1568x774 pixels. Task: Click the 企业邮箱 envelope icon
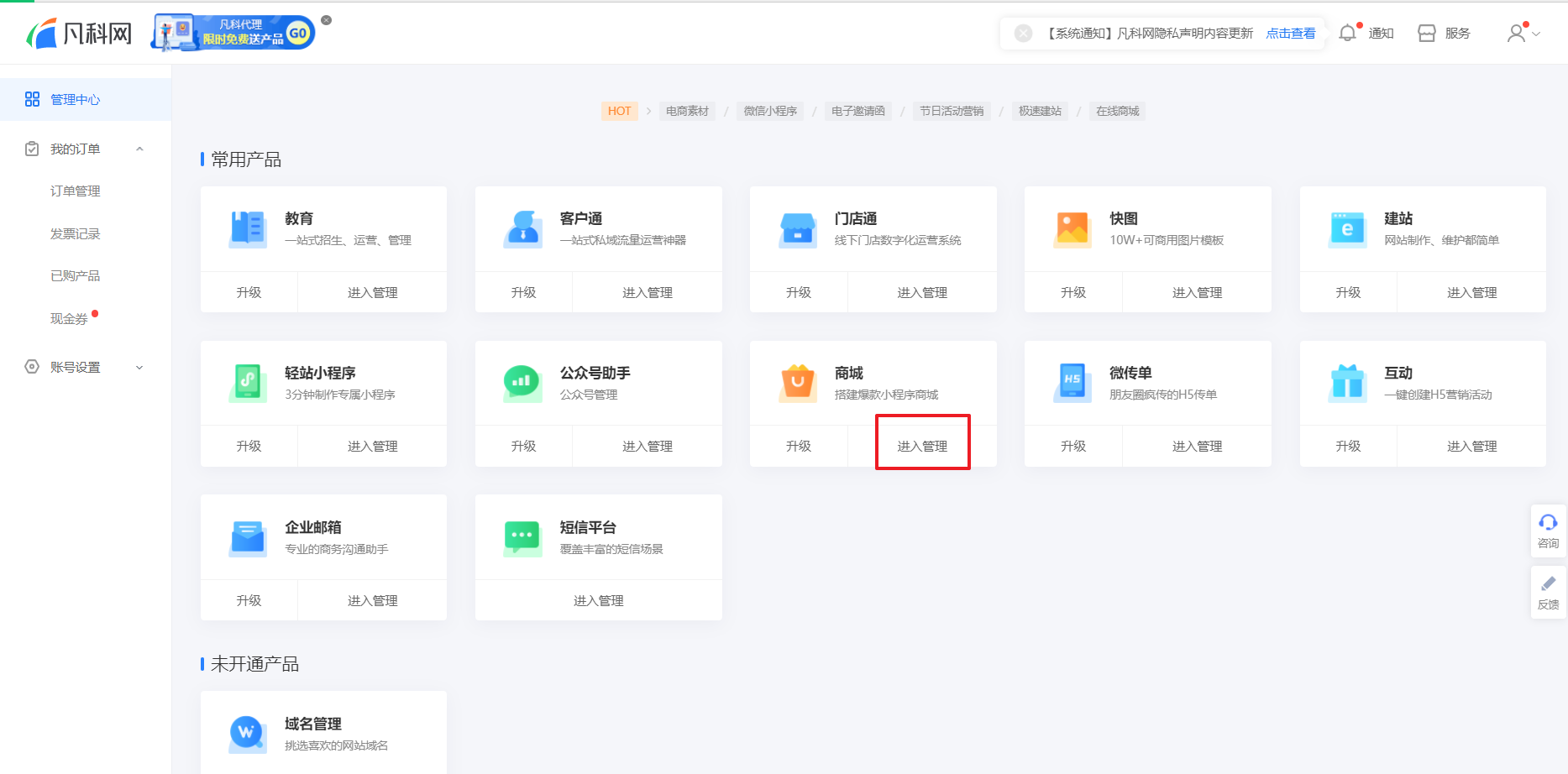point(248,537)
